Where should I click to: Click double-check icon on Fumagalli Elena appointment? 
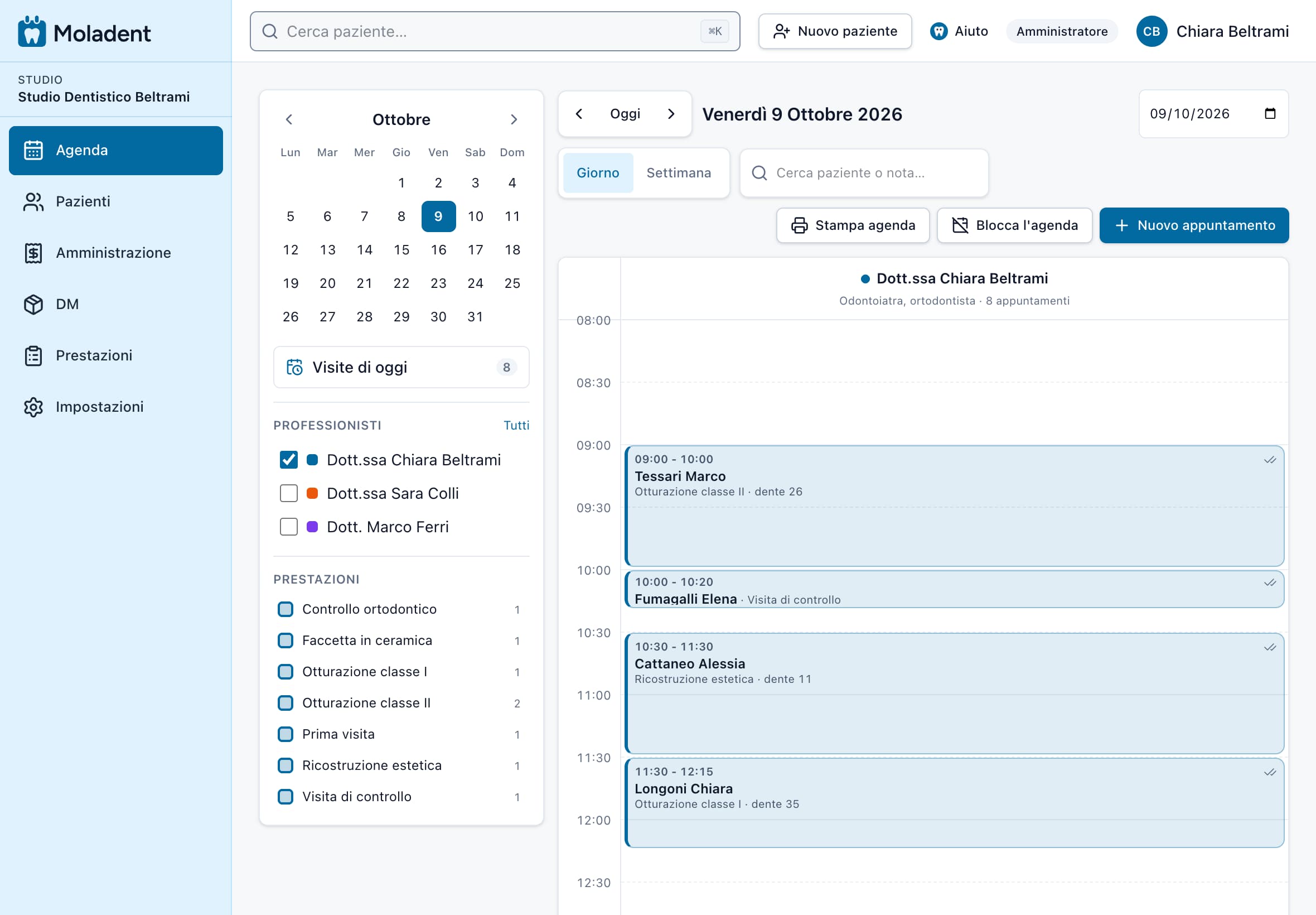tap(1270, 582)
